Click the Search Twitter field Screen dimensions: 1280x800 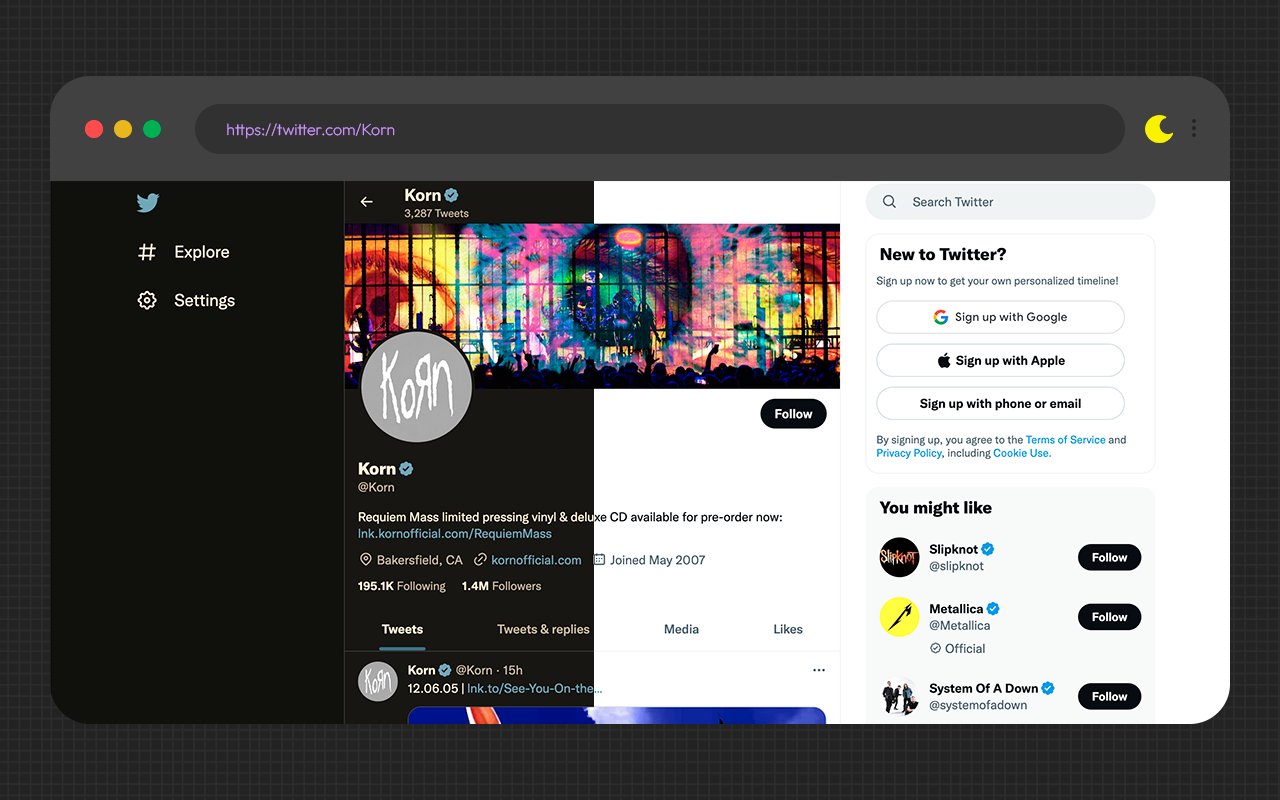[1010, 202]
